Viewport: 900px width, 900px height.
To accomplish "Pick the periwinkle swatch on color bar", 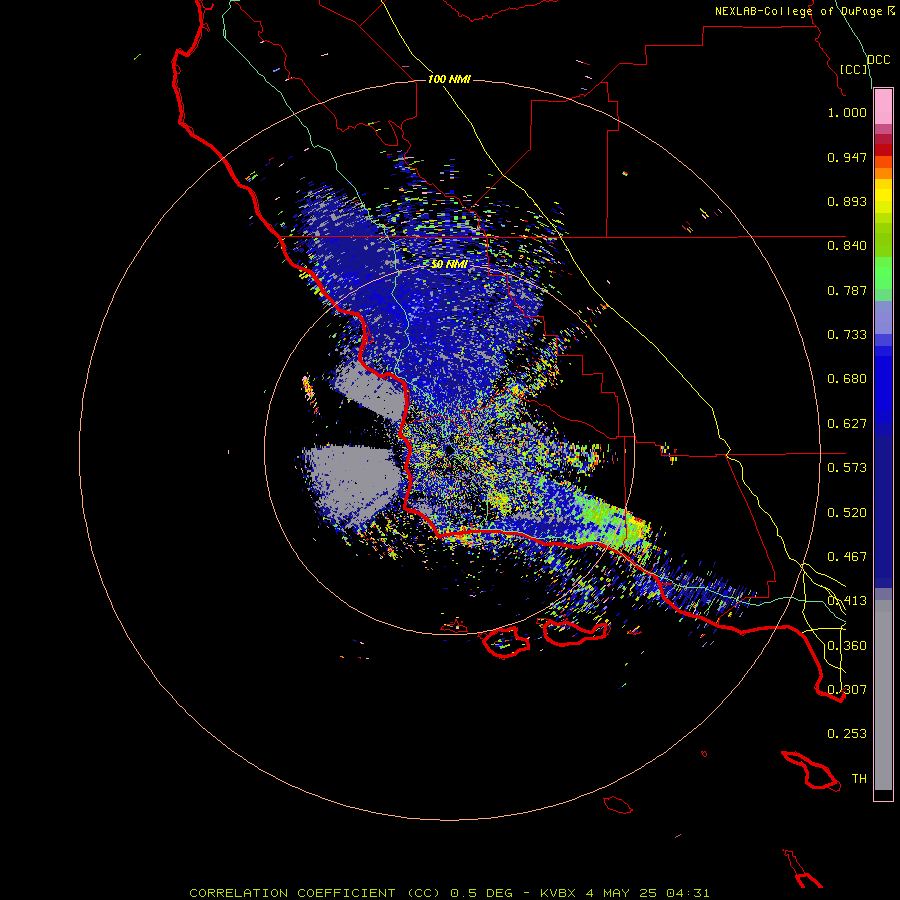I will click(883, 317).
